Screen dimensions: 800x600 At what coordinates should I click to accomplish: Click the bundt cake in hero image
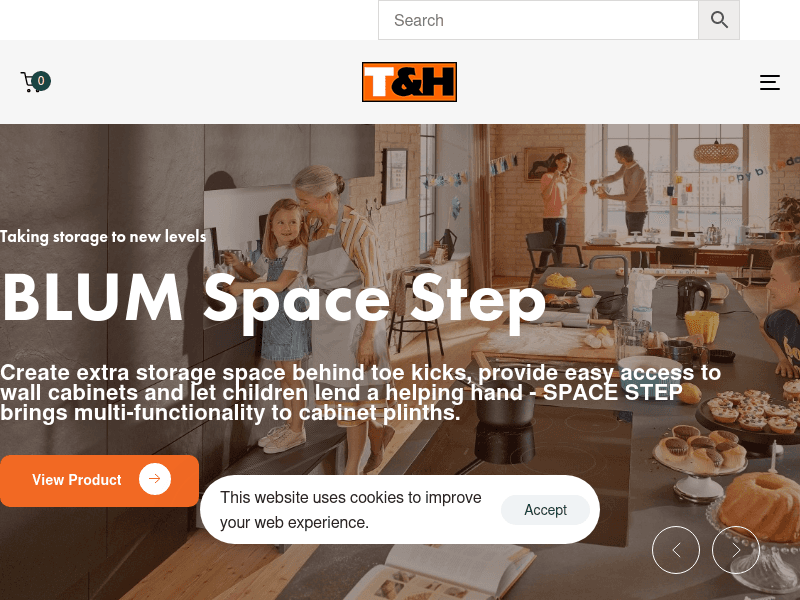click(759, 507)
